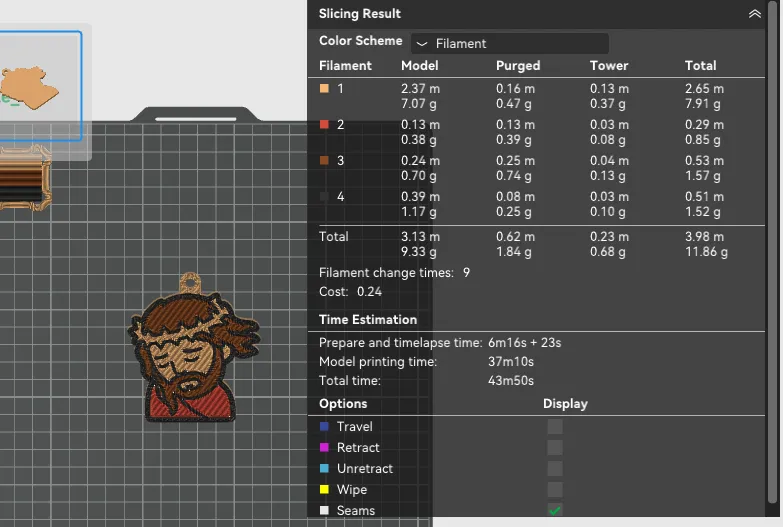Click filament 2 red color swatch
Screen dimensions: 783x527
pyautogui.click(x=324, y=124)
